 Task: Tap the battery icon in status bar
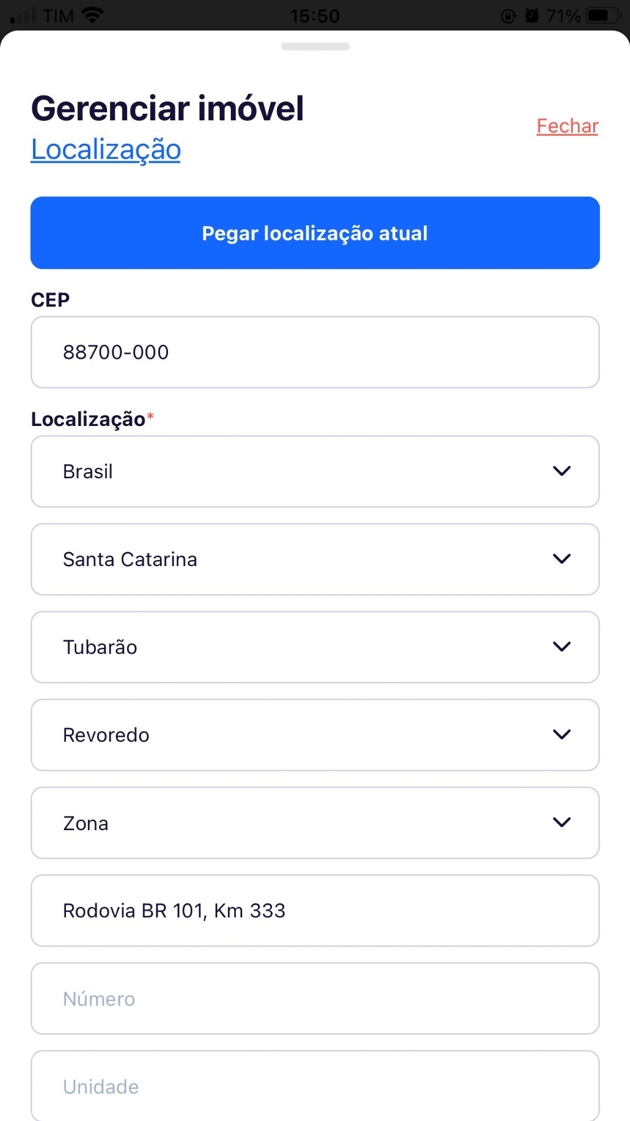(604, 16)
